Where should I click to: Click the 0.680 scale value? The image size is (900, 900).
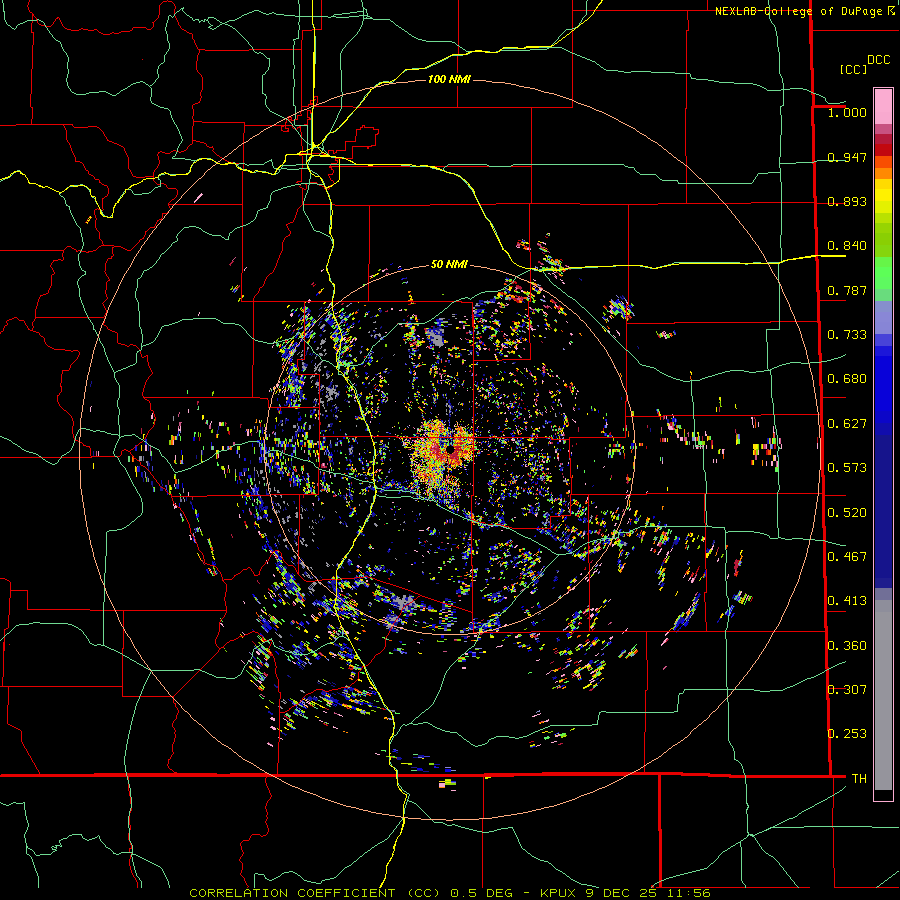847,379
